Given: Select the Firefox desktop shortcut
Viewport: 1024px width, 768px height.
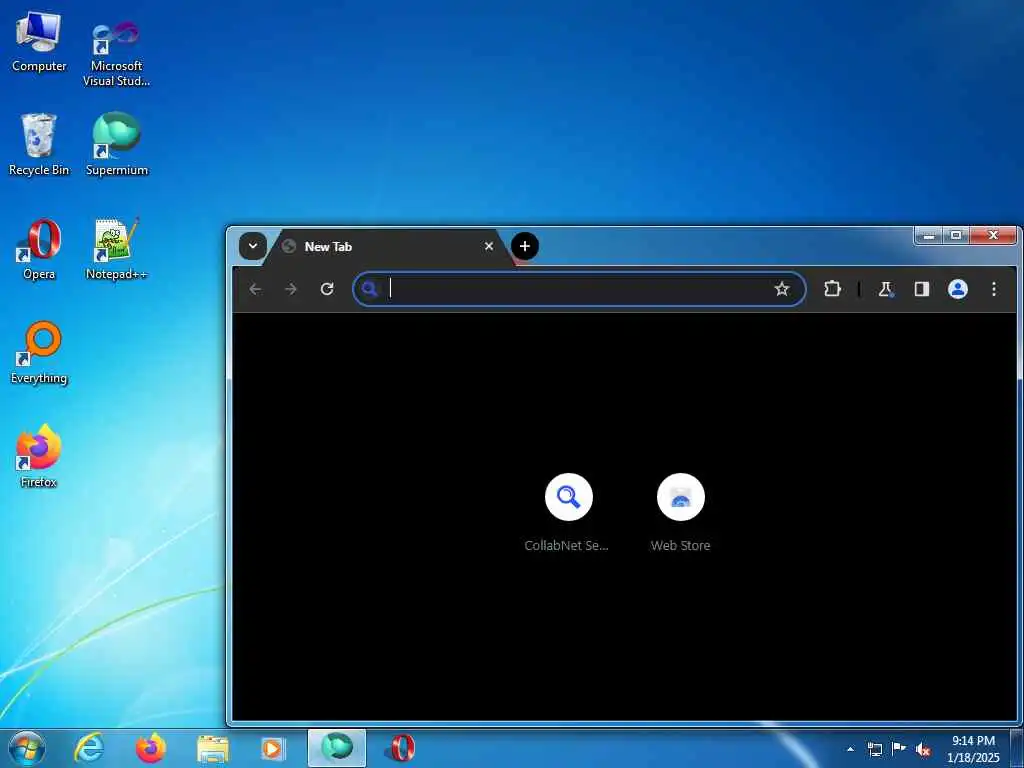Looking at the screenshot, I should [39, 456].
